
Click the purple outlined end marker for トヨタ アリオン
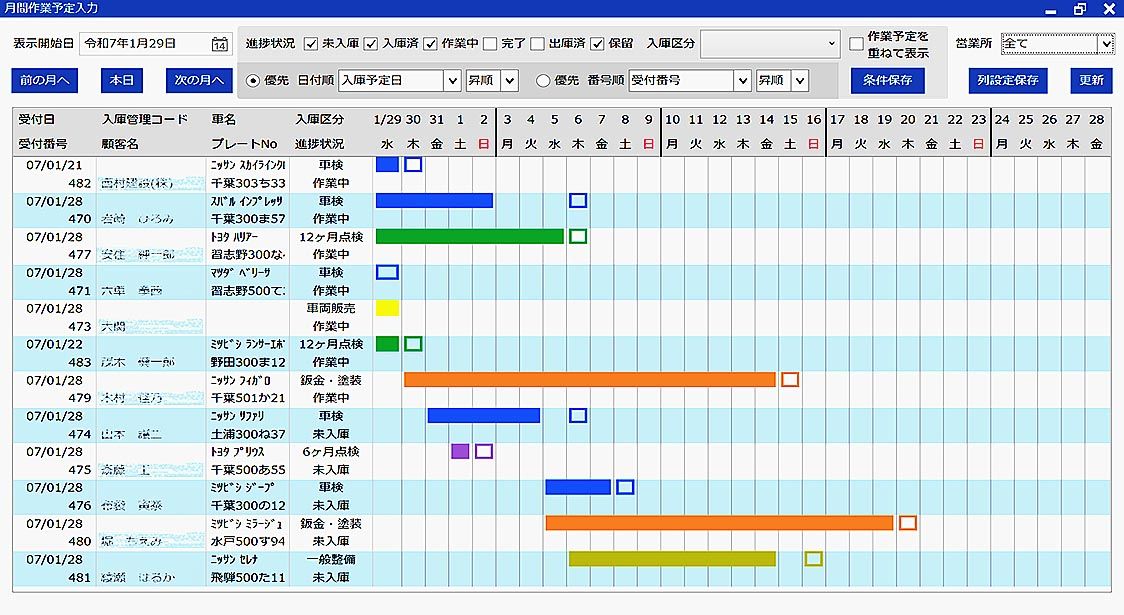pos(484,451)
